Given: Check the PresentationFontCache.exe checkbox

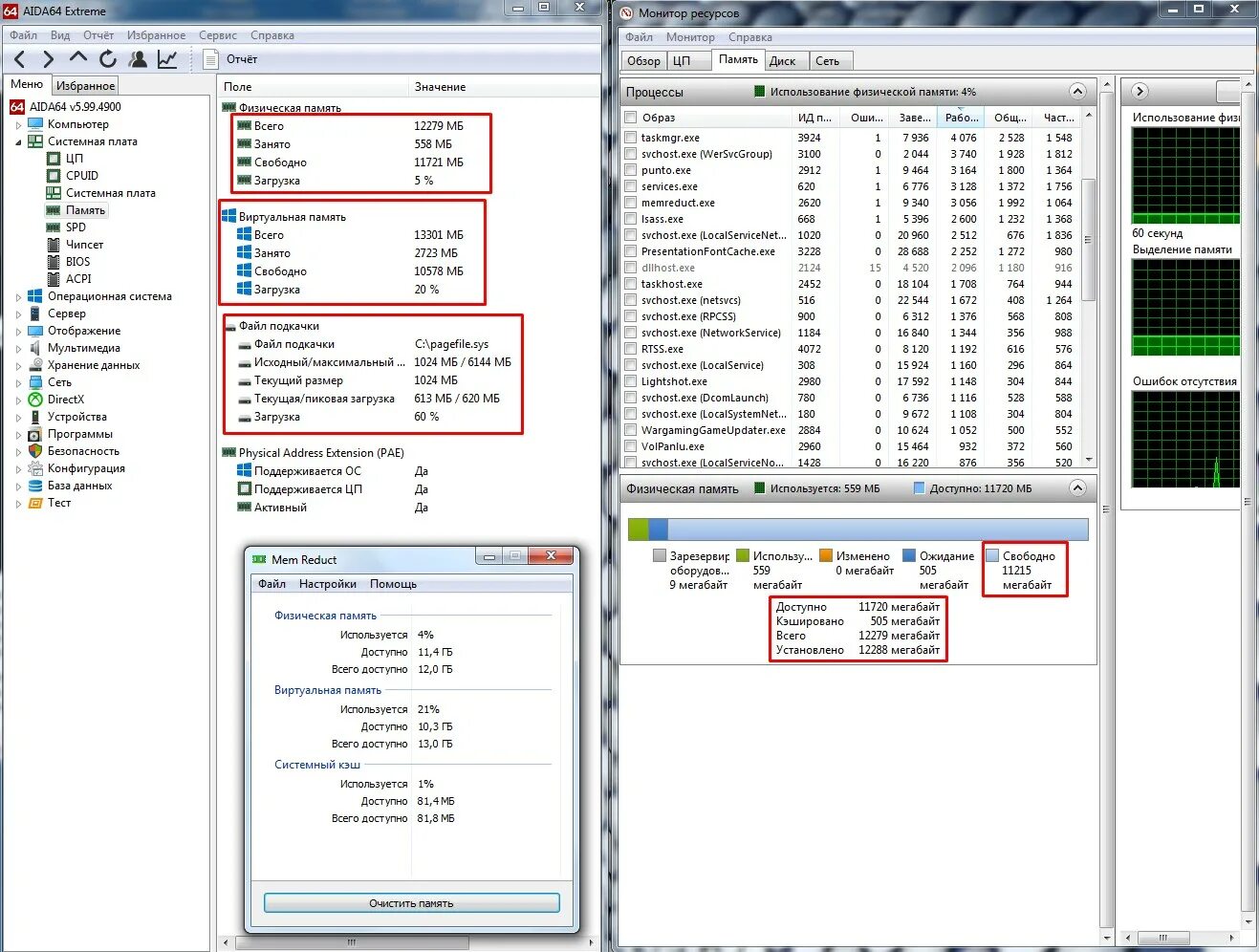Looking at the screenshot, I should (x=631, y=251).
